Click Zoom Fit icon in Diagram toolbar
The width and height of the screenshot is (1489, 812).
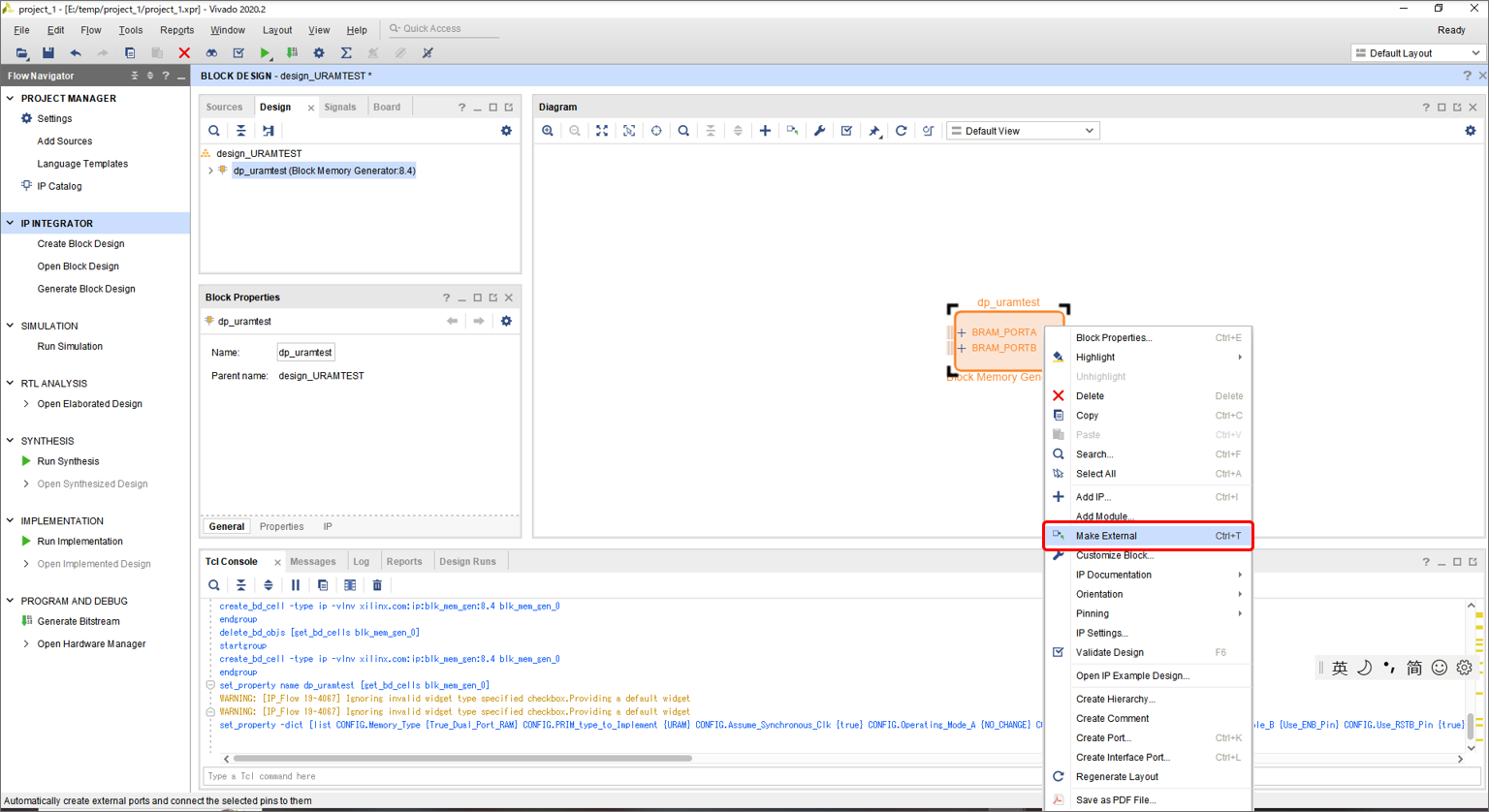pos(602,131)
